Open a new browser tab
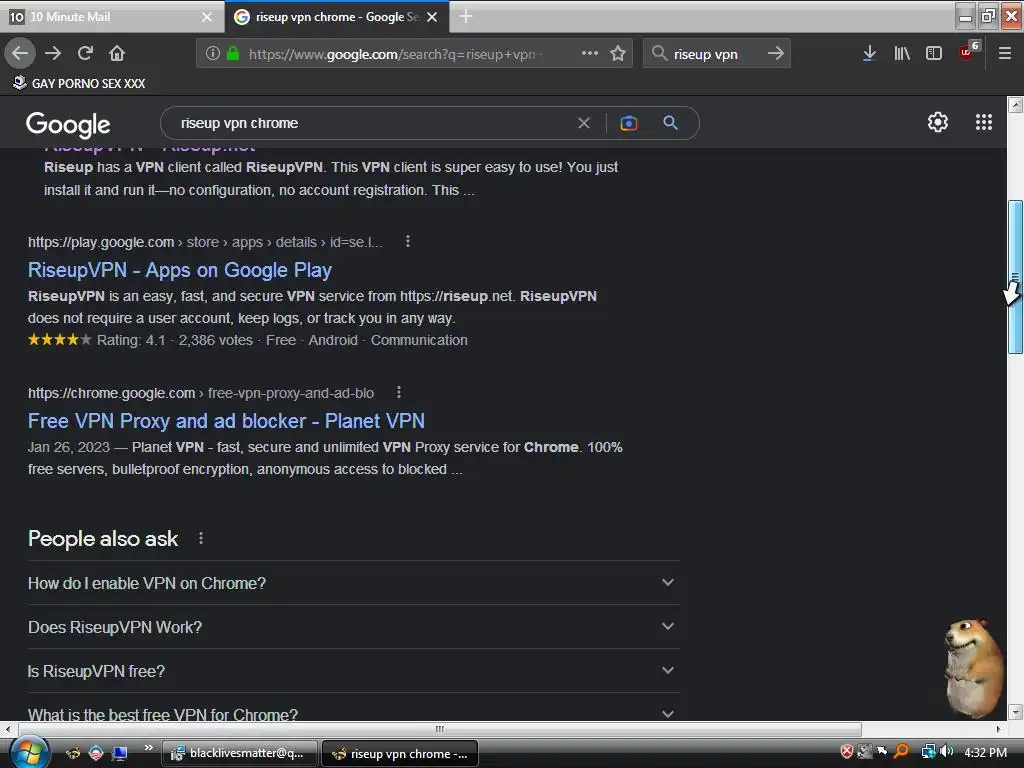The image size is (1024, 768). [466, 16]
